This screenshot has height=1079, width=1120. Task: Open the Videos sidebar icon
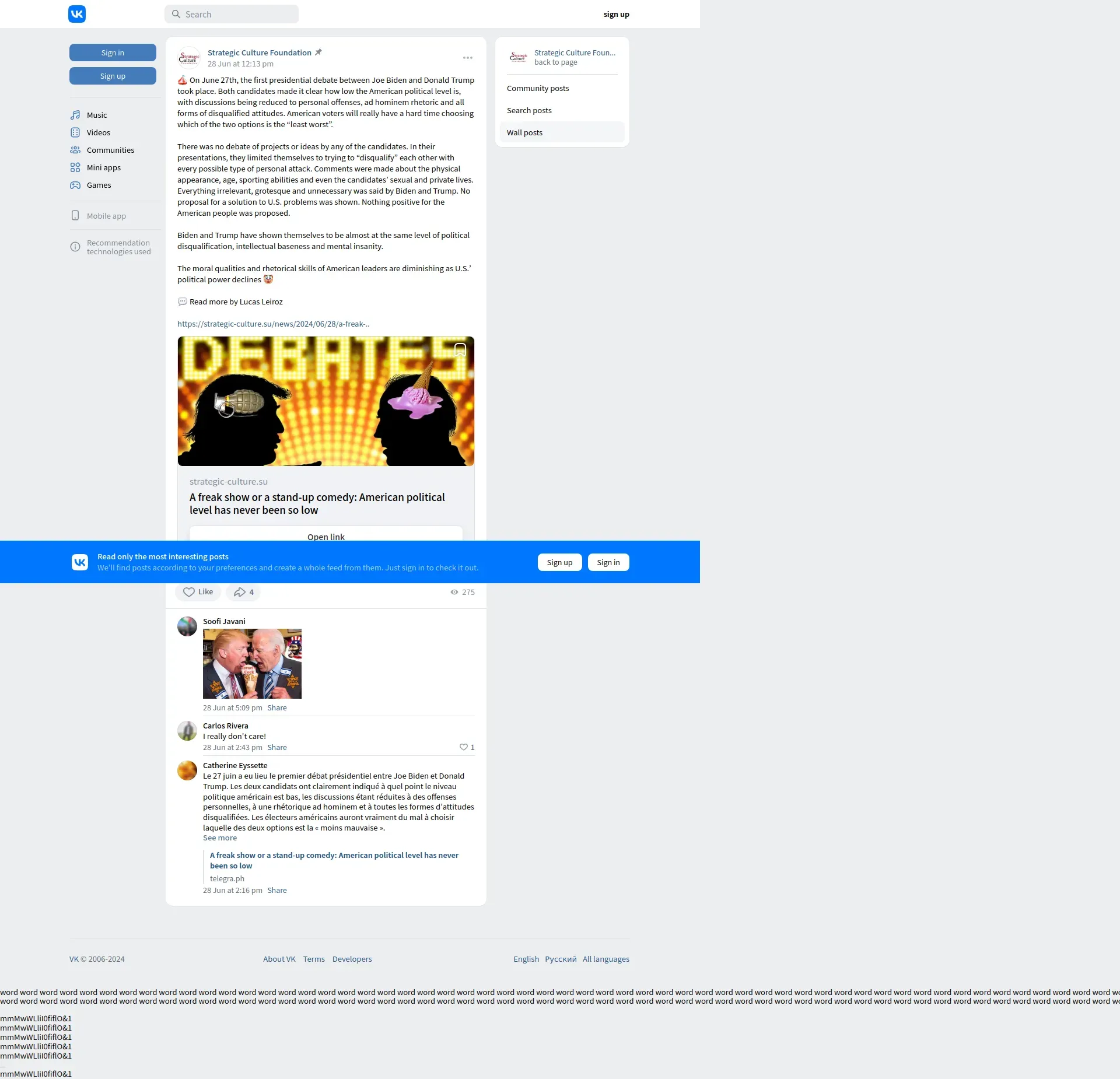pos(75,132)
